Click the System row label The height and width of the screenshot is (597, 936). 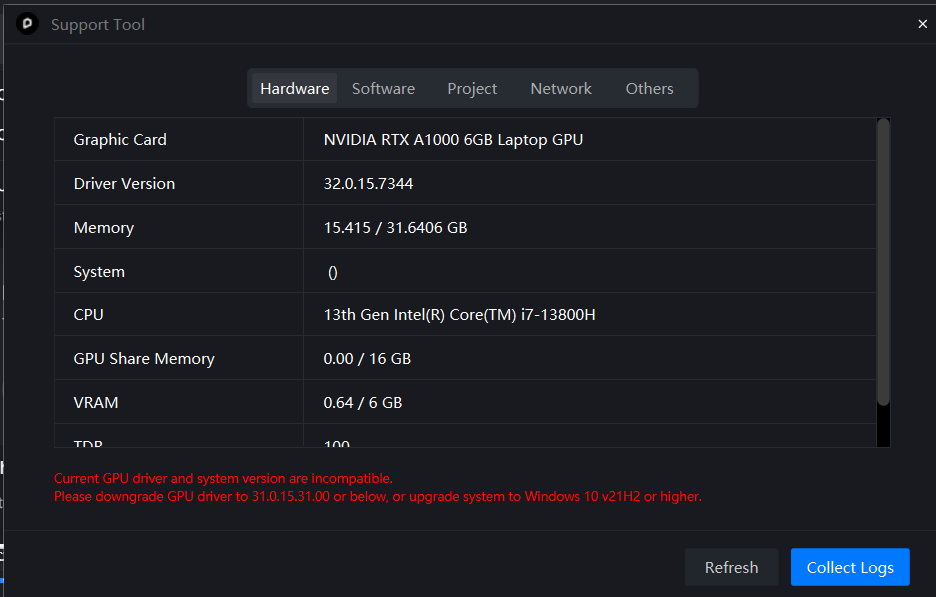point(99,272)
